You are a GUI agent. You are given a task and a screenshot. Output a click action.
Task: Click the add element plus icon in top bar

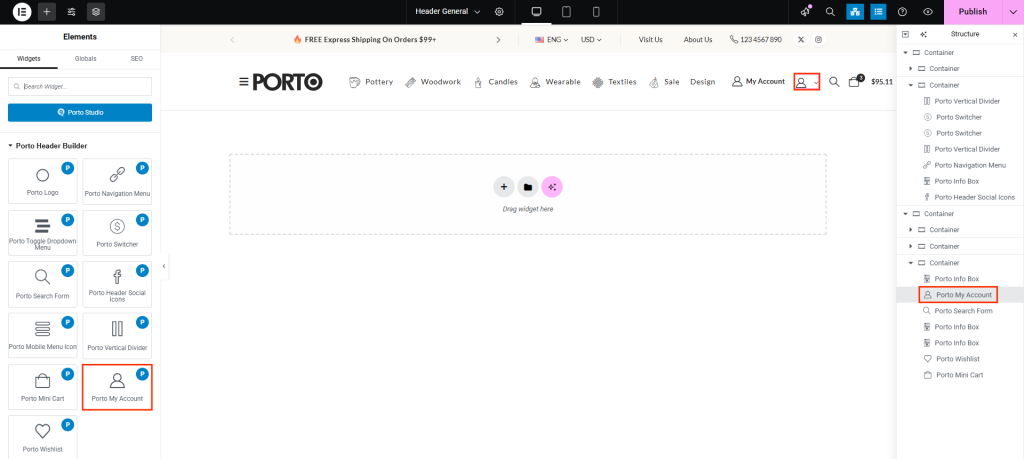[46, 12]
